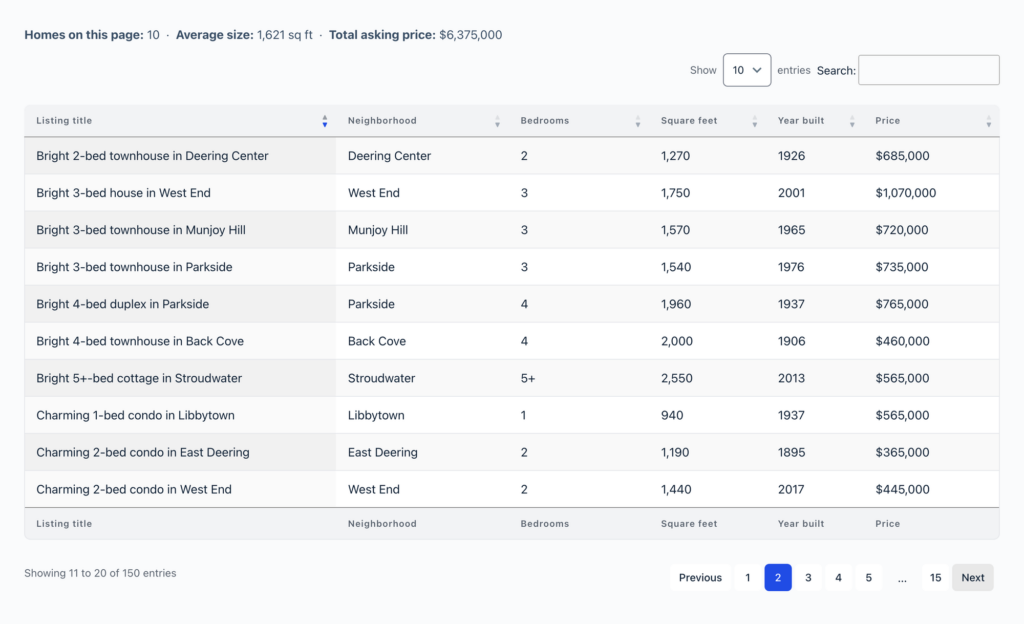Viewport: 1024px width, 624px height.
Task: Open the Show entries dropdown
Action: [746, 70]
